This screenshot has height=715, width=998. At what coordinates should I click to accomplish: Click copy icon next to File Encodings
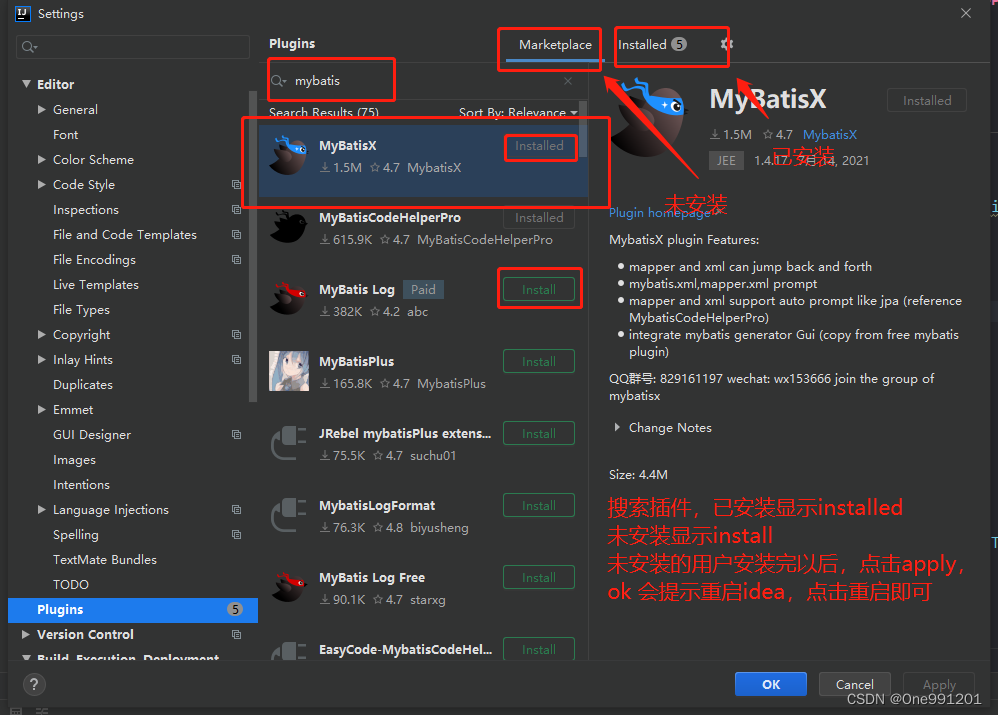pos(236,260)
